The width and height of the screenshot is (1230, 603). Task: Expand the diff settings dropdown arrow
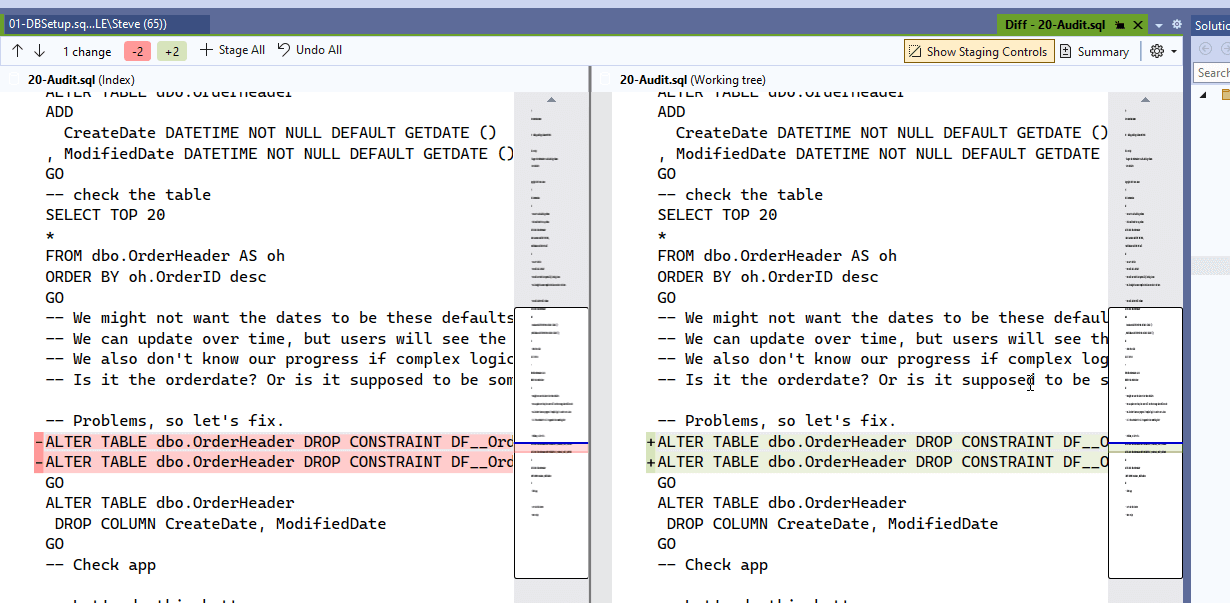(x=1174, y=51)
